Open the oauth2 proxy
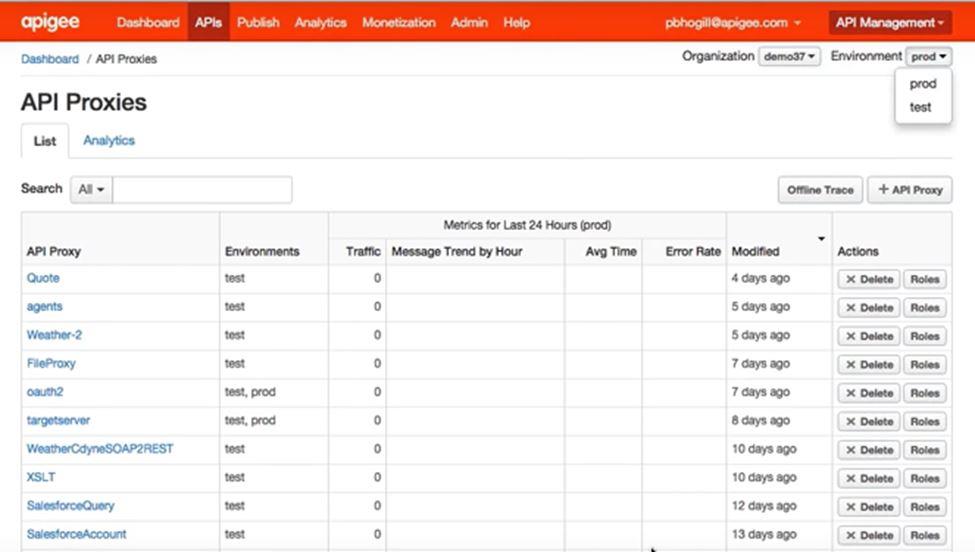Viewport: 975px width, 552px height. (45, 392)
